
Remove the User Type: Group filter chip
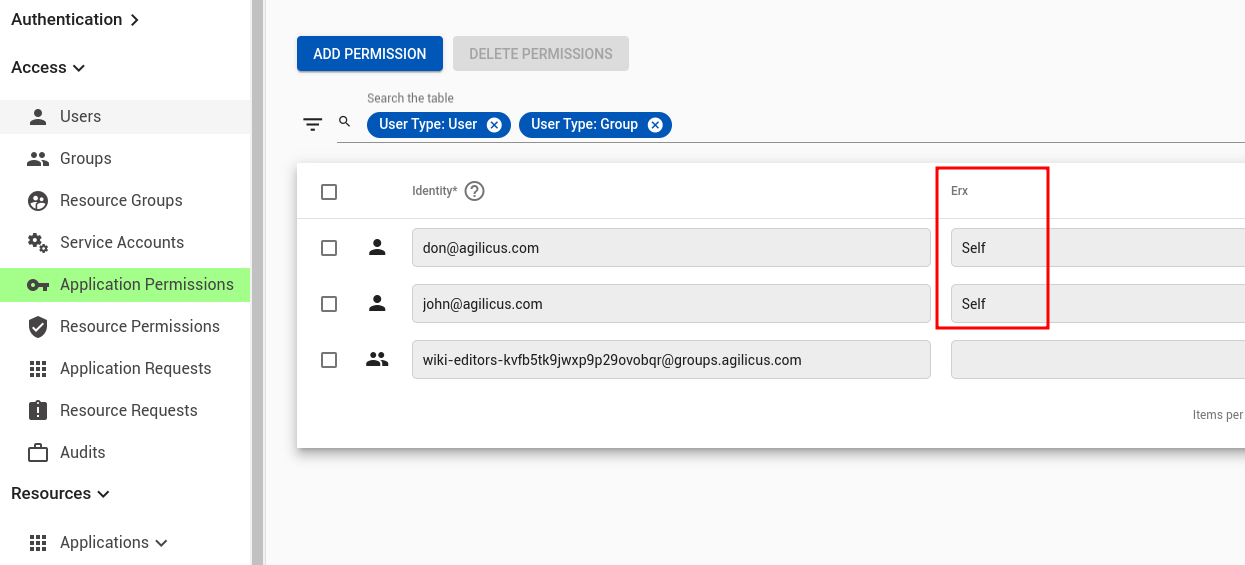(655, 125)
